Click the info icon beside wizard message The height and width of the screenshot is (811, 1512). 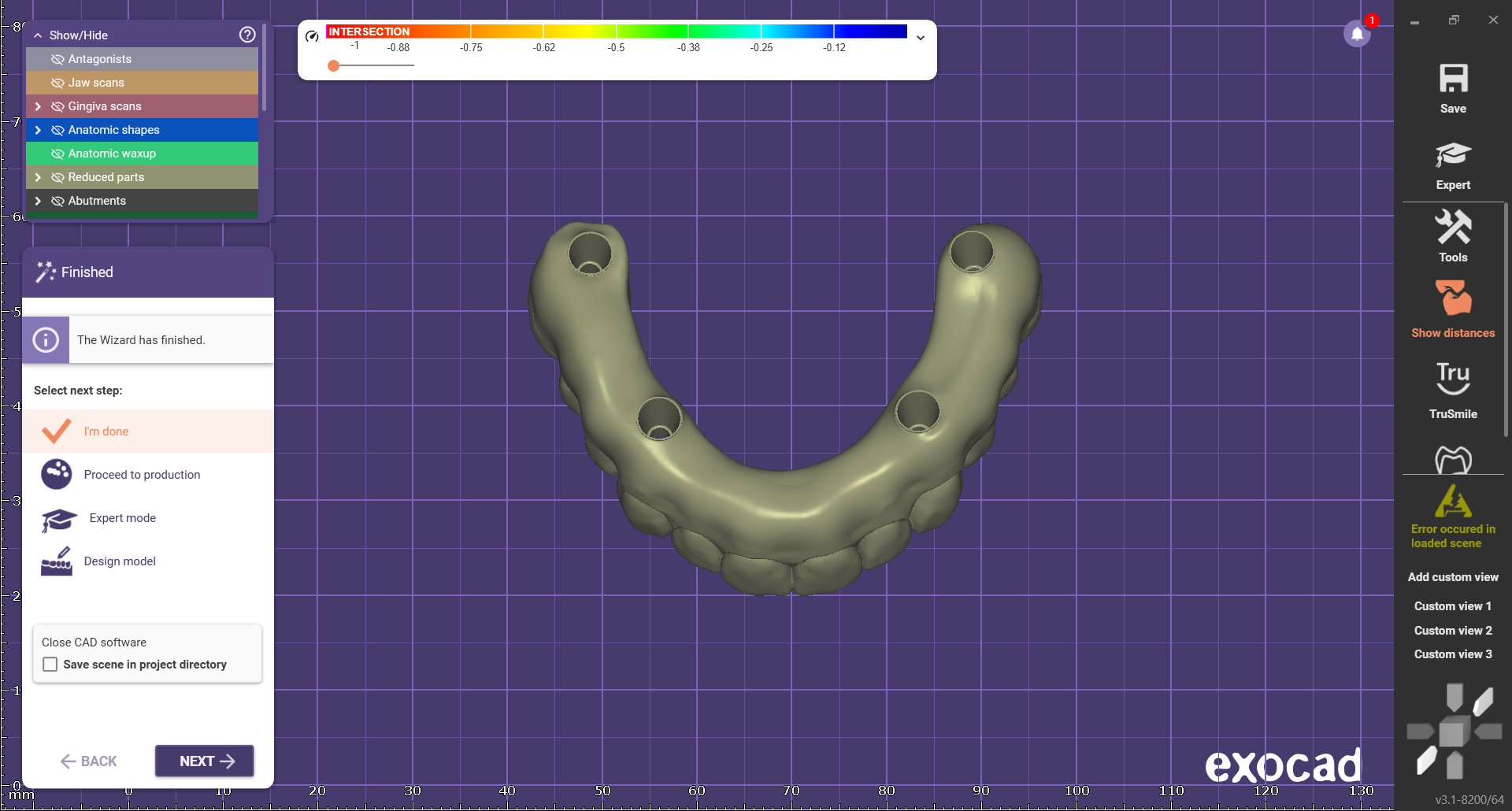click(46, 339)
